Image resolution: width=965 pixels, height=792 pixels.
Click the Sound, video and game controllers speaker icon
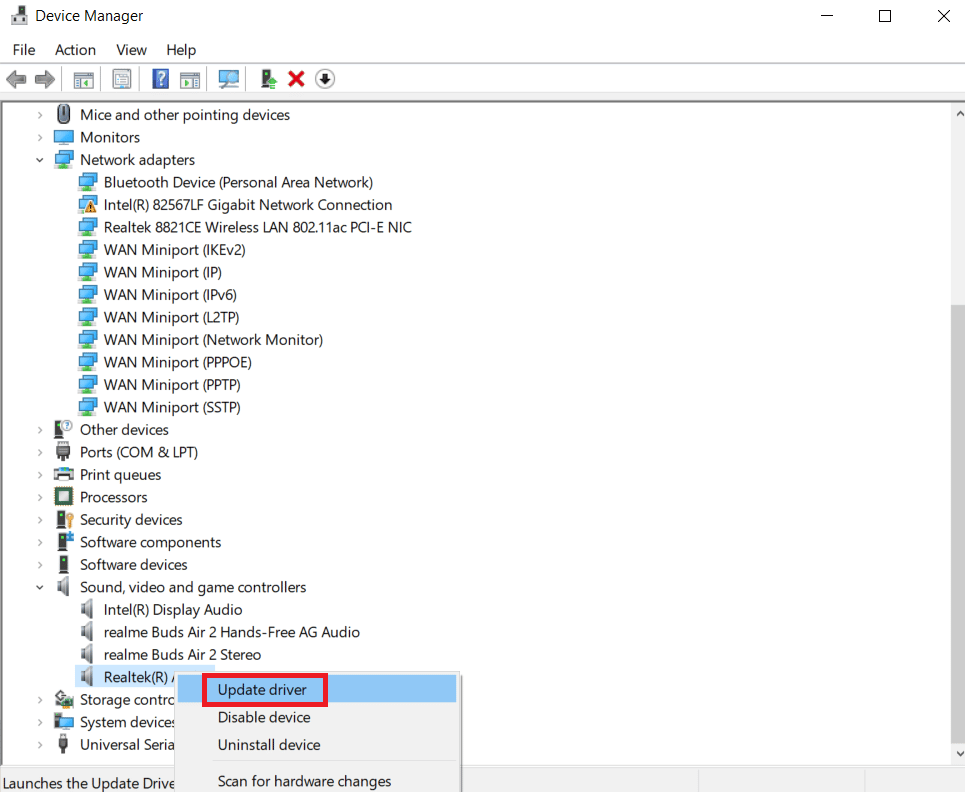(x=63, y=586)
